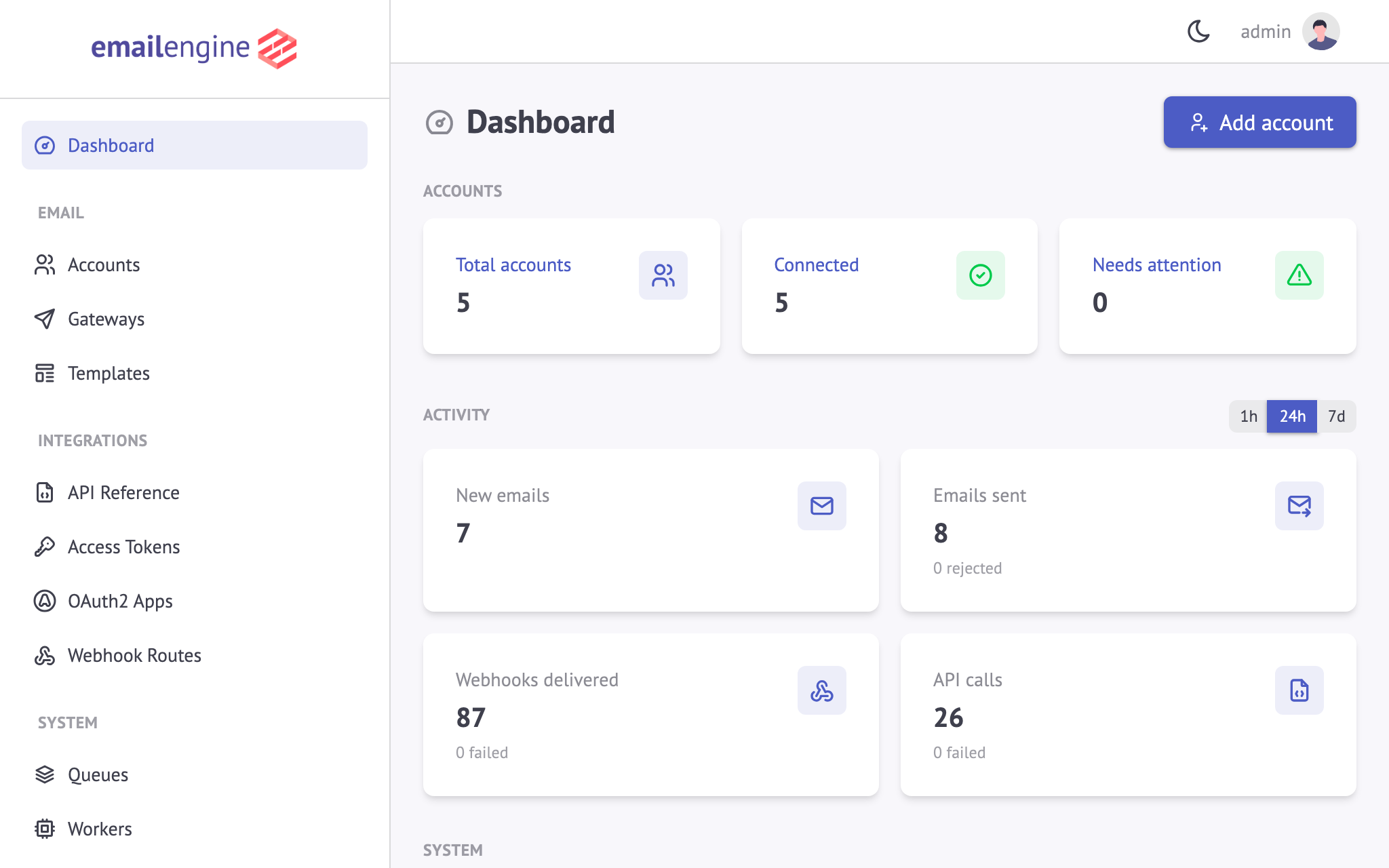Click the Connected green checkmark icon

click(x=980, y=275)
